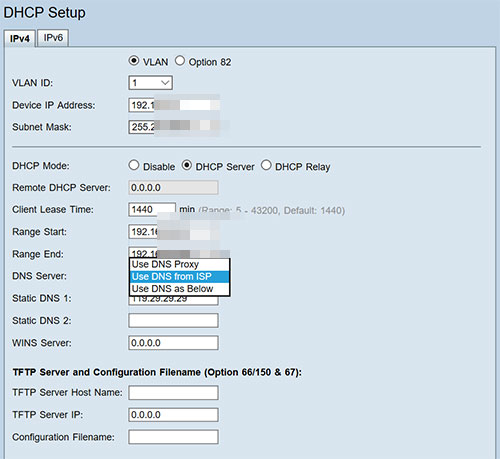Select the VLAN radio button
Image resolution: width=500 pixels, height=459 pixels.
(x=134, y=61)
